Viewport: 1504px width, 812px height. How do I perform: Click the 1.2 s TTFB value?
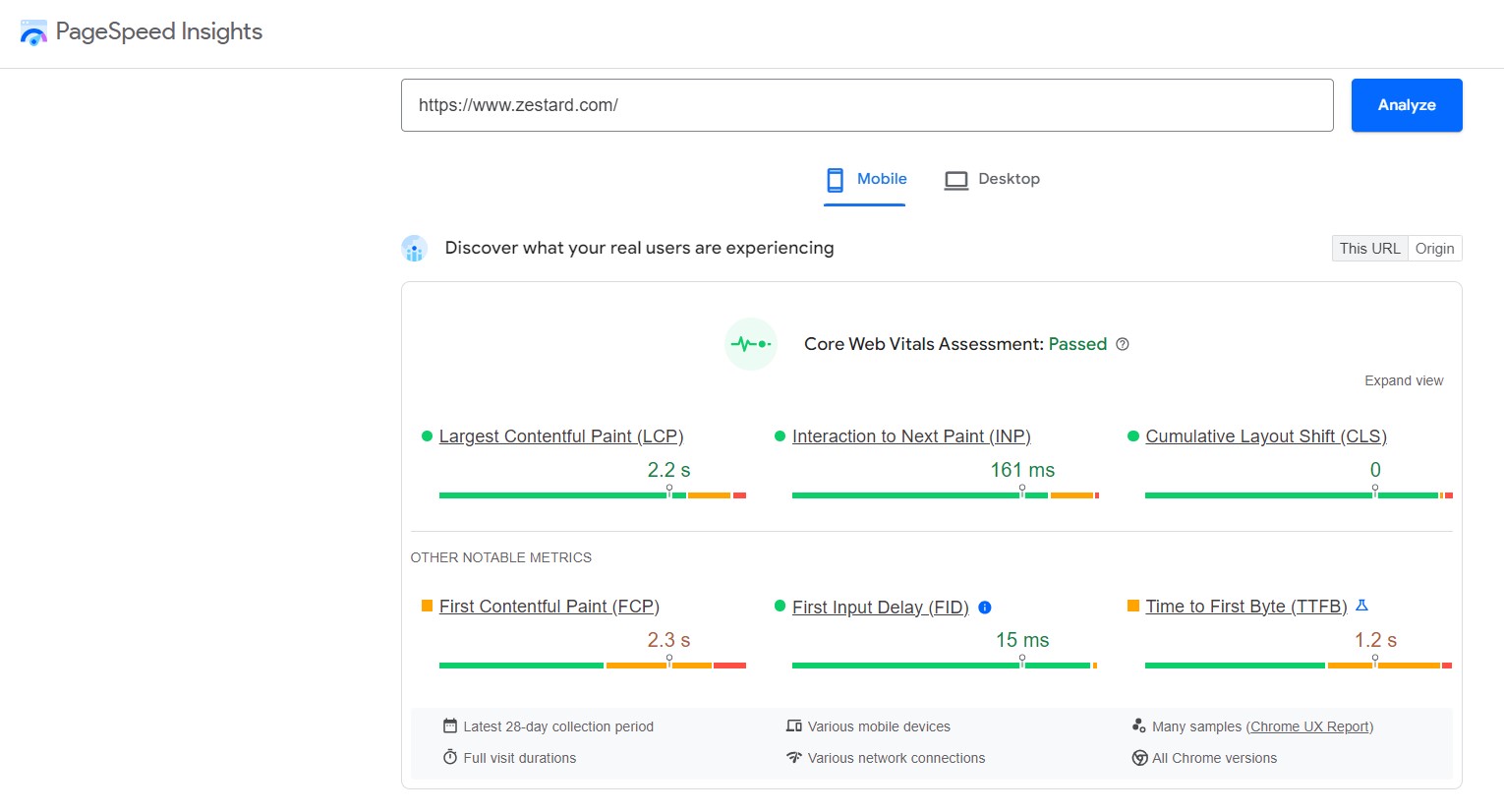(x=1375, y=640)
